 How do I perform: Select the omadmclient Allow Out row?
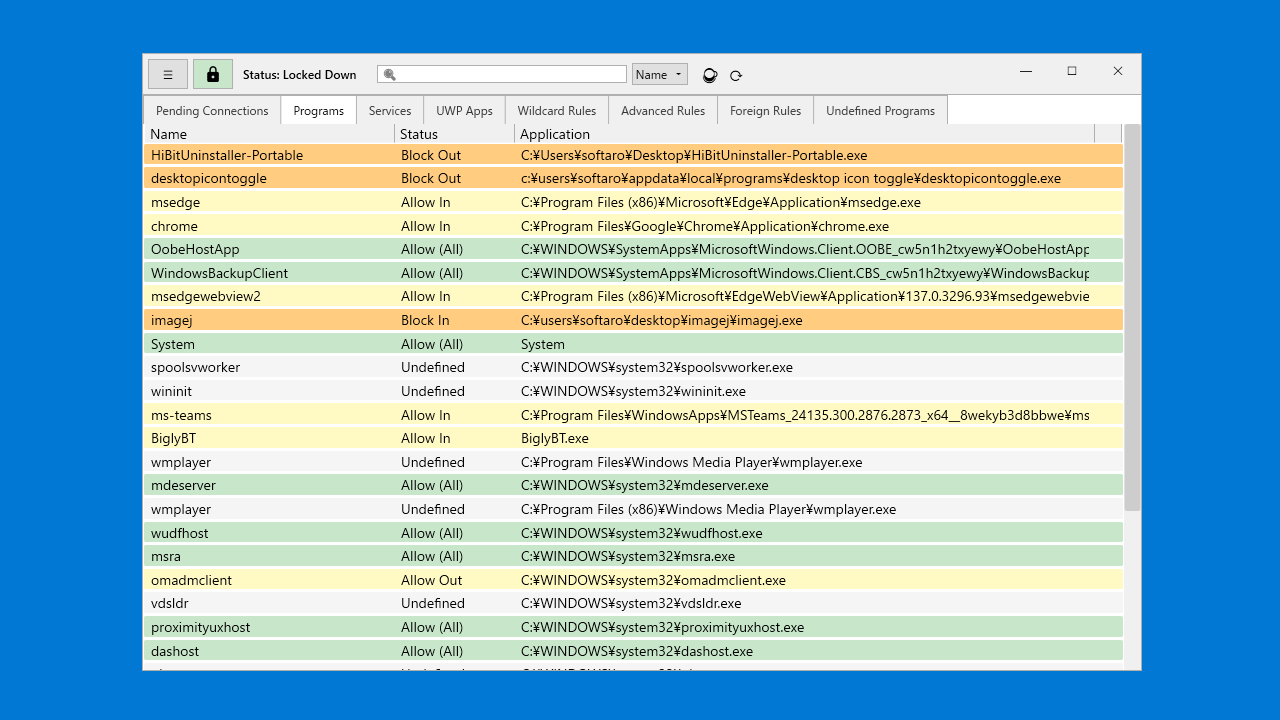coord(633,580)
